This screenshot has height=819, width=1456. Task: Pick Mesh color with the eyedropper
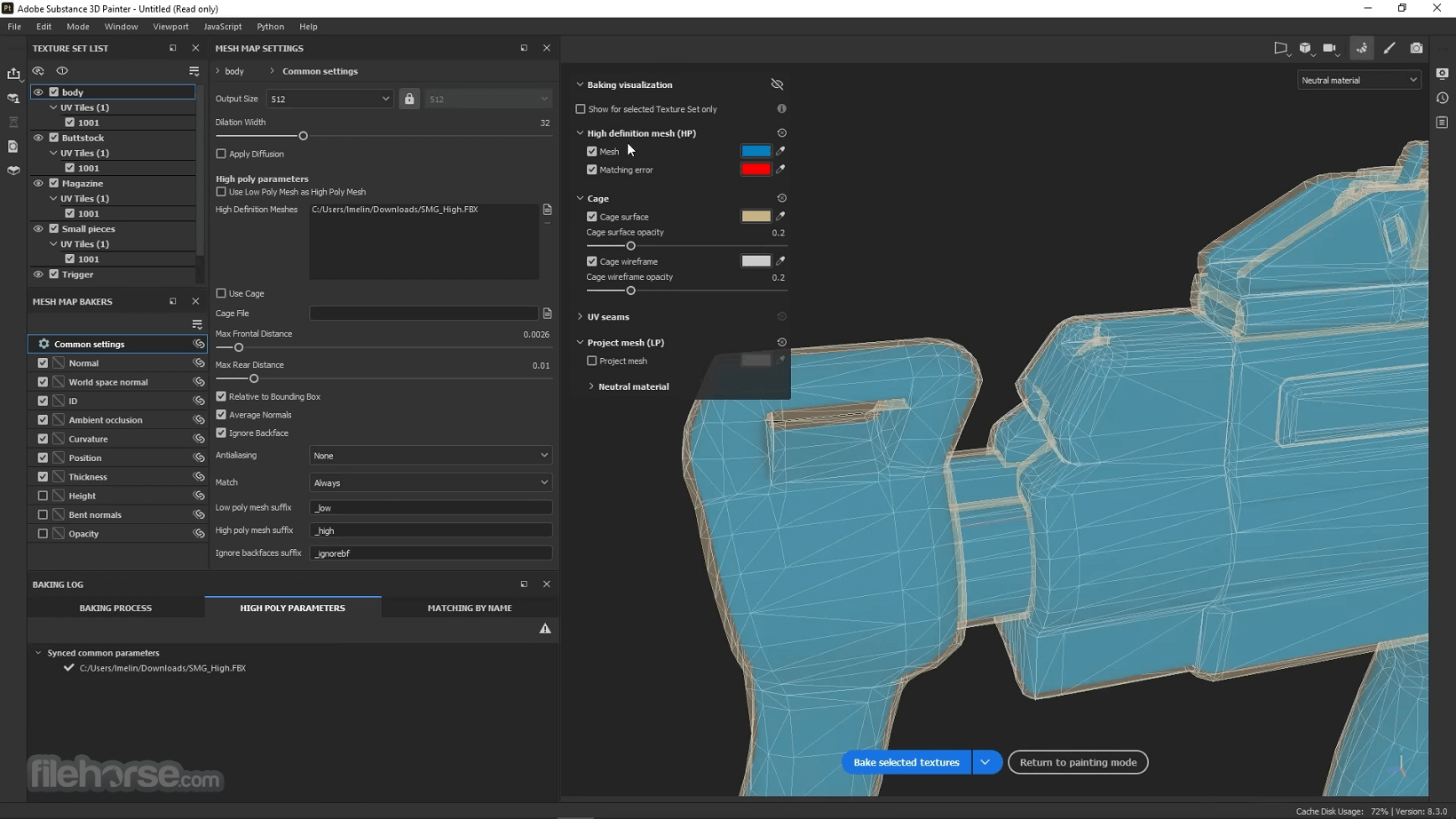[780, 151]
